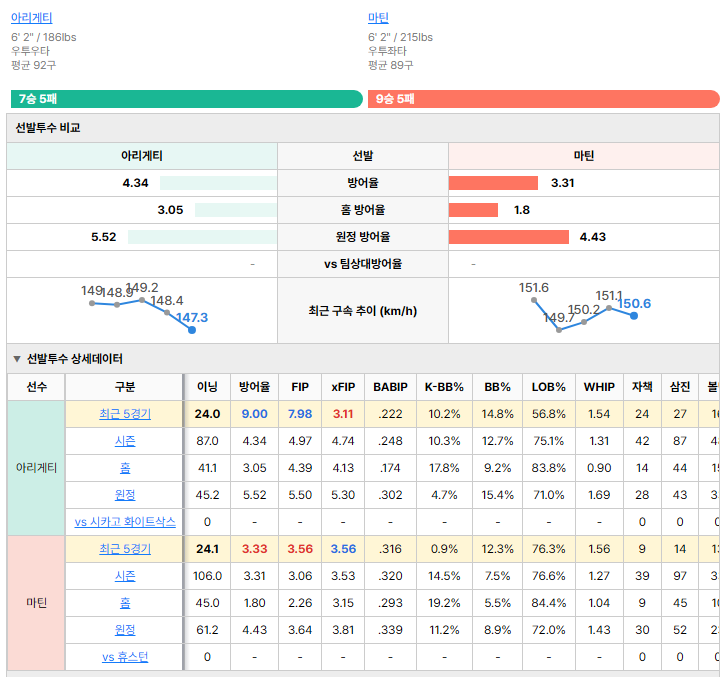Open 마틴's 시즌 stats link
Image resolution: width=726 pixels, height=677 pixels.
click(x=125, y=576)
